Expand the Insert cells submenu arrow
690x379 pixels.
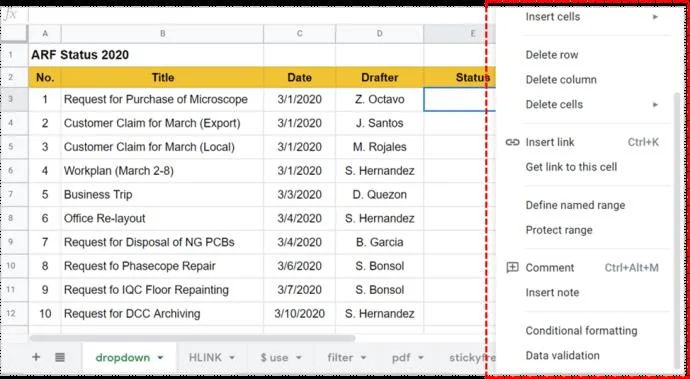(655, 17)
